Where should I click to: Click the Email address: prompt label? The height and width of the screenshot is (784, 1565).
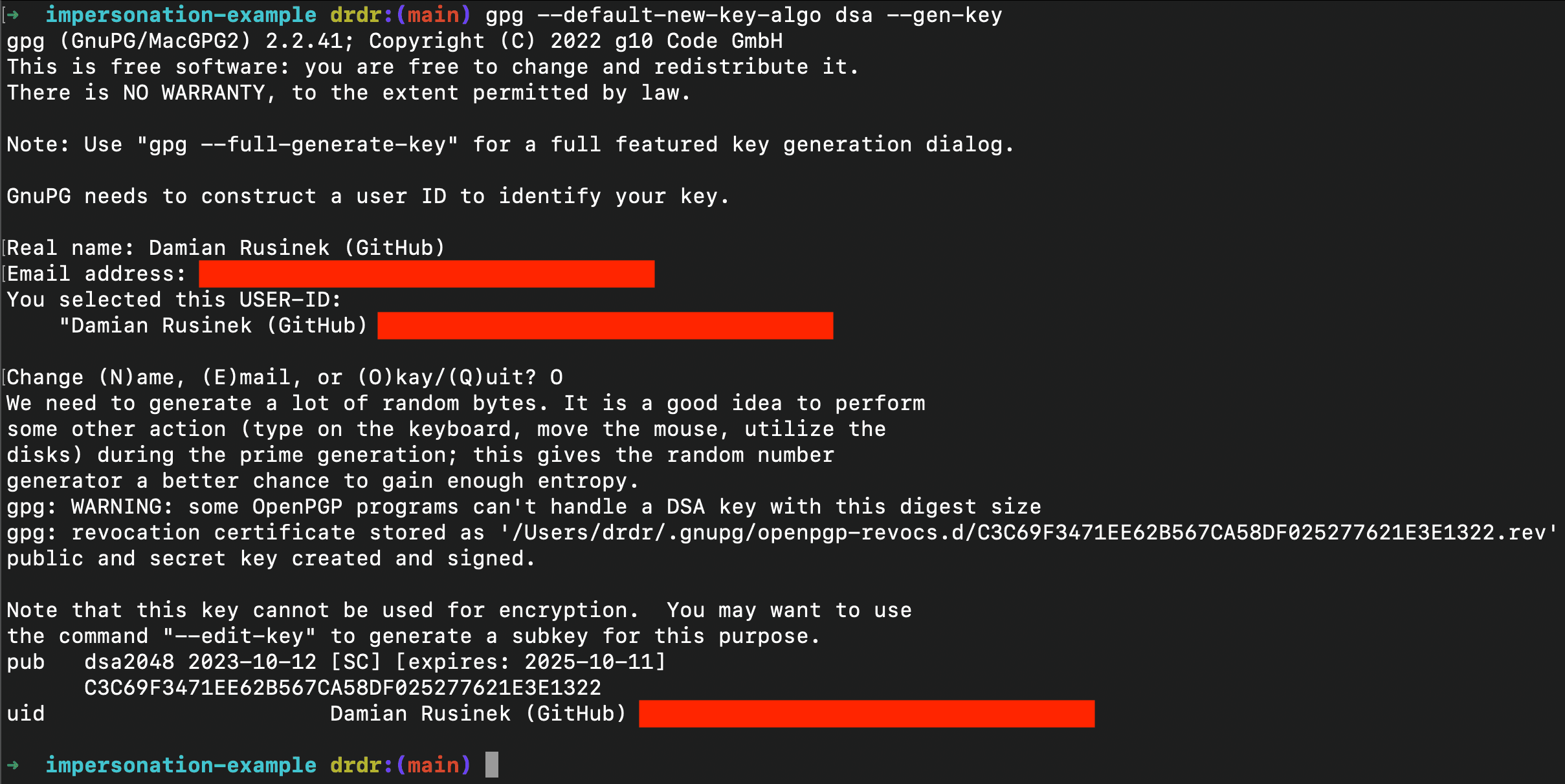[x=96, y=274]
